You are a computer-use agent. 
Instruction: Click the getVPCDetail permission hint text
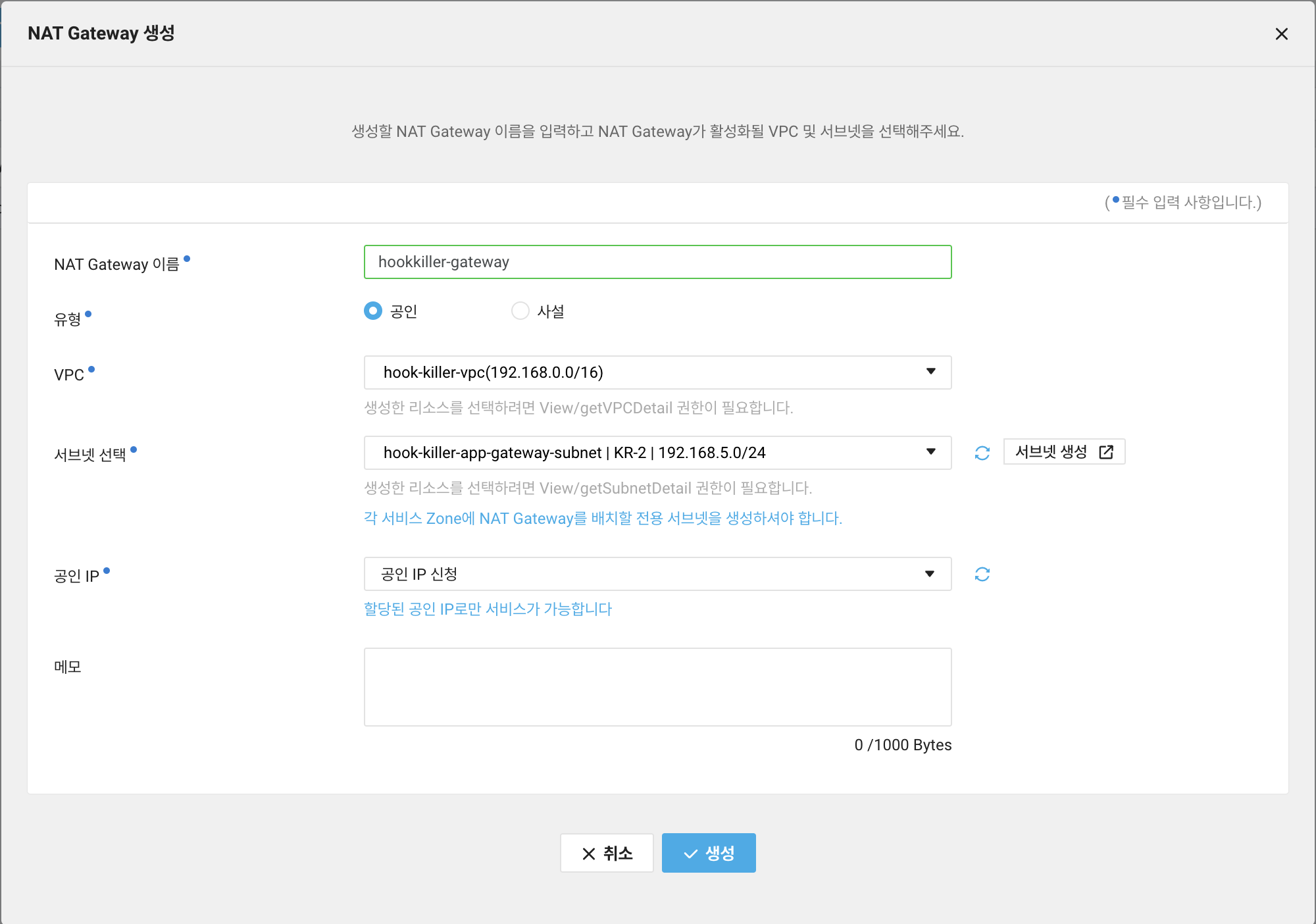click(x=578, y=408)
